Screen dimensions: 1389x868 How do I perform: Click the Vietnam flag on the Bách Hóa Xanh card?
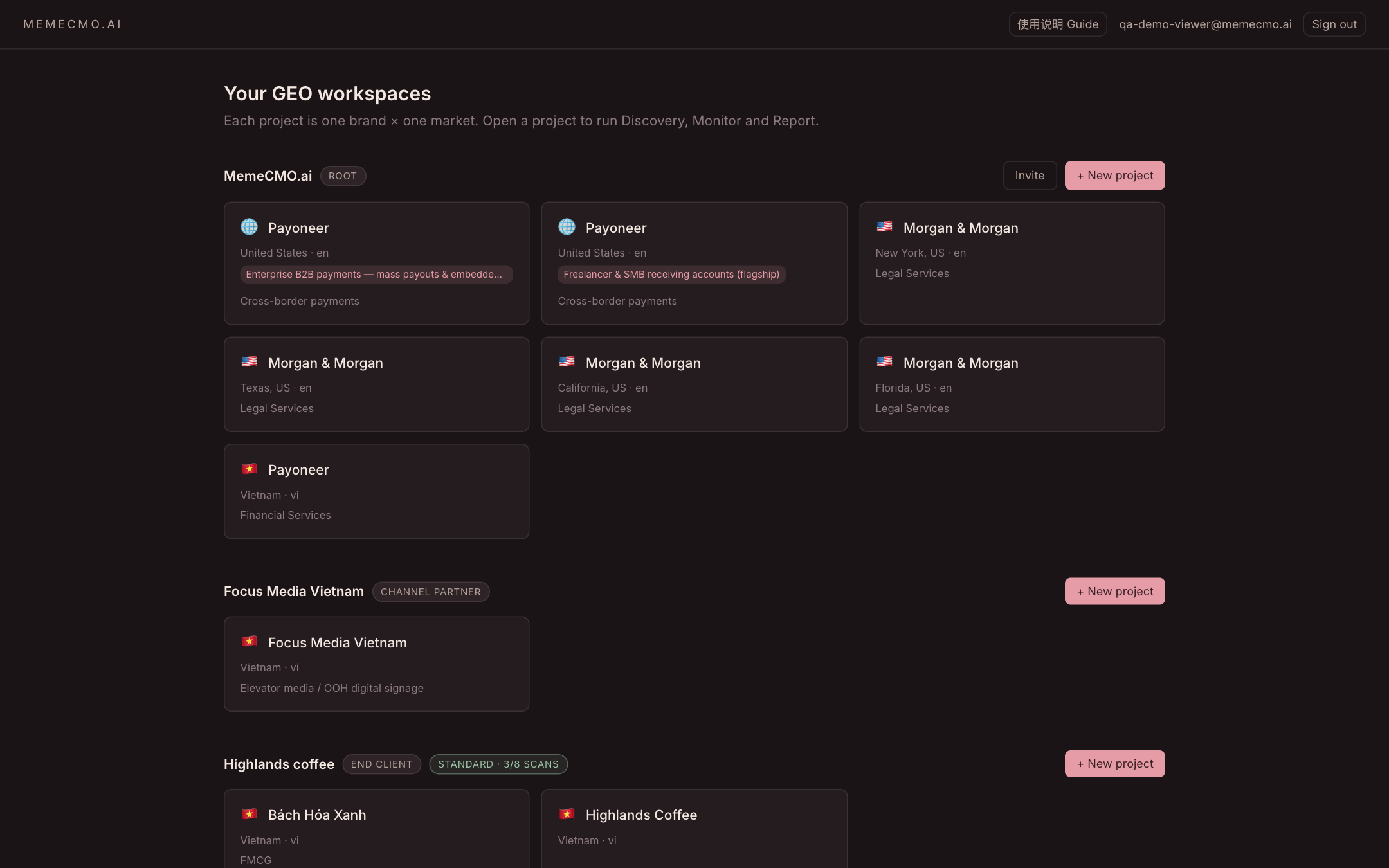[x=249, y=814]
